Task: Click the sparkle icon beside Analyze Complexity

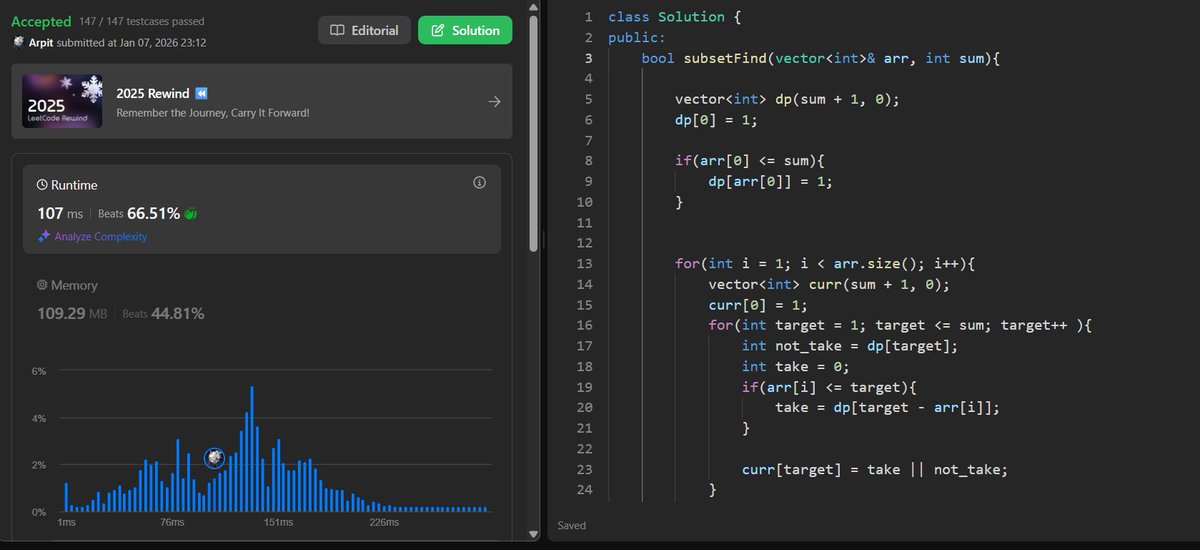Action: [43, 237]
